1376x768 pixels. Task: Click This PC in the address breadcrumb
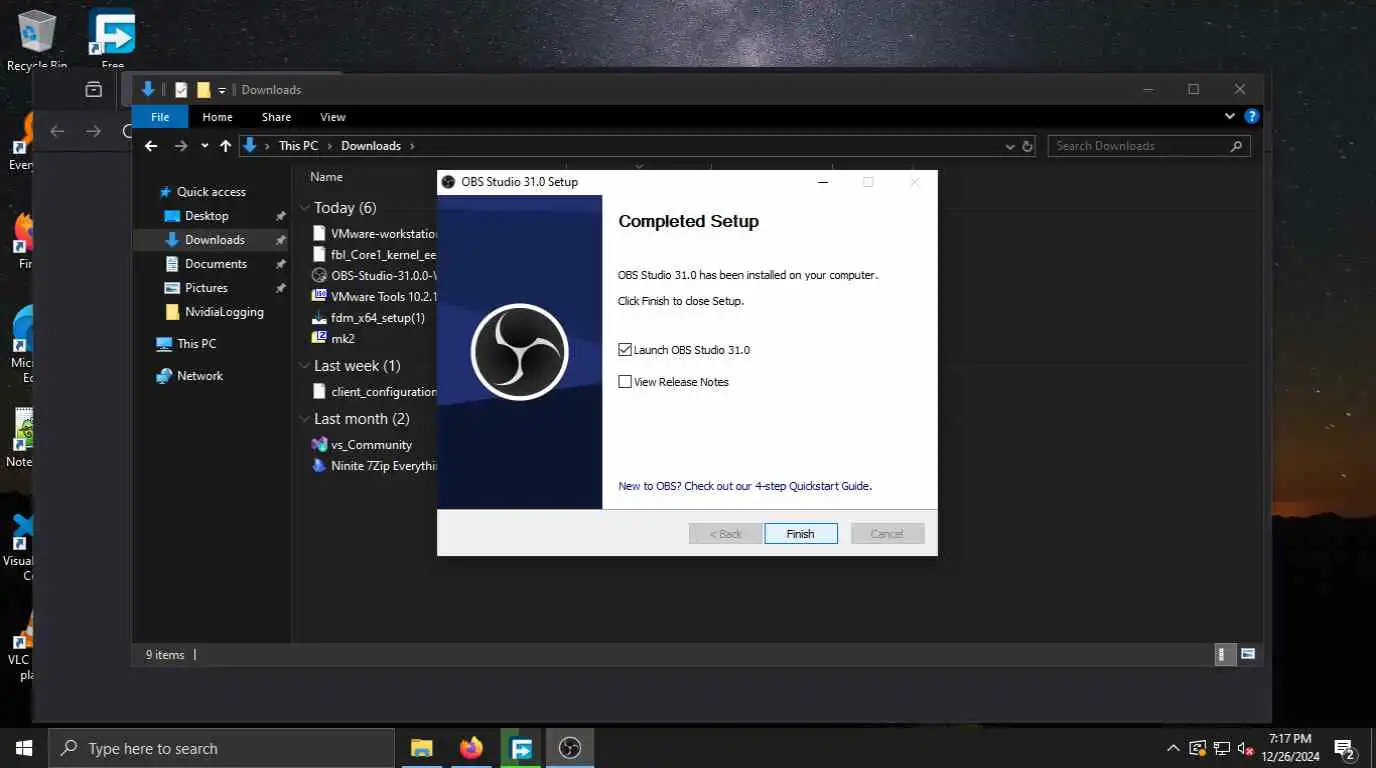point(298,146)
